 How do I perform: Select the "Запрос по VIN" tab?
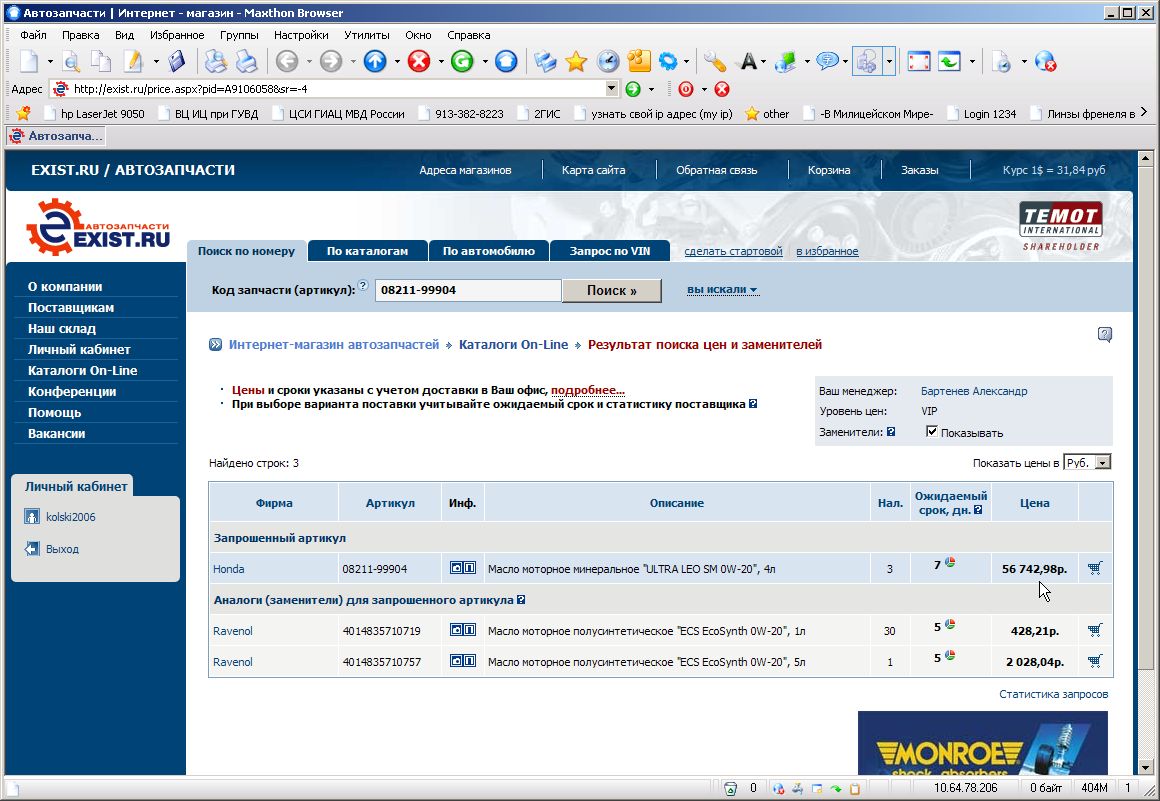(x=610, y=251)
